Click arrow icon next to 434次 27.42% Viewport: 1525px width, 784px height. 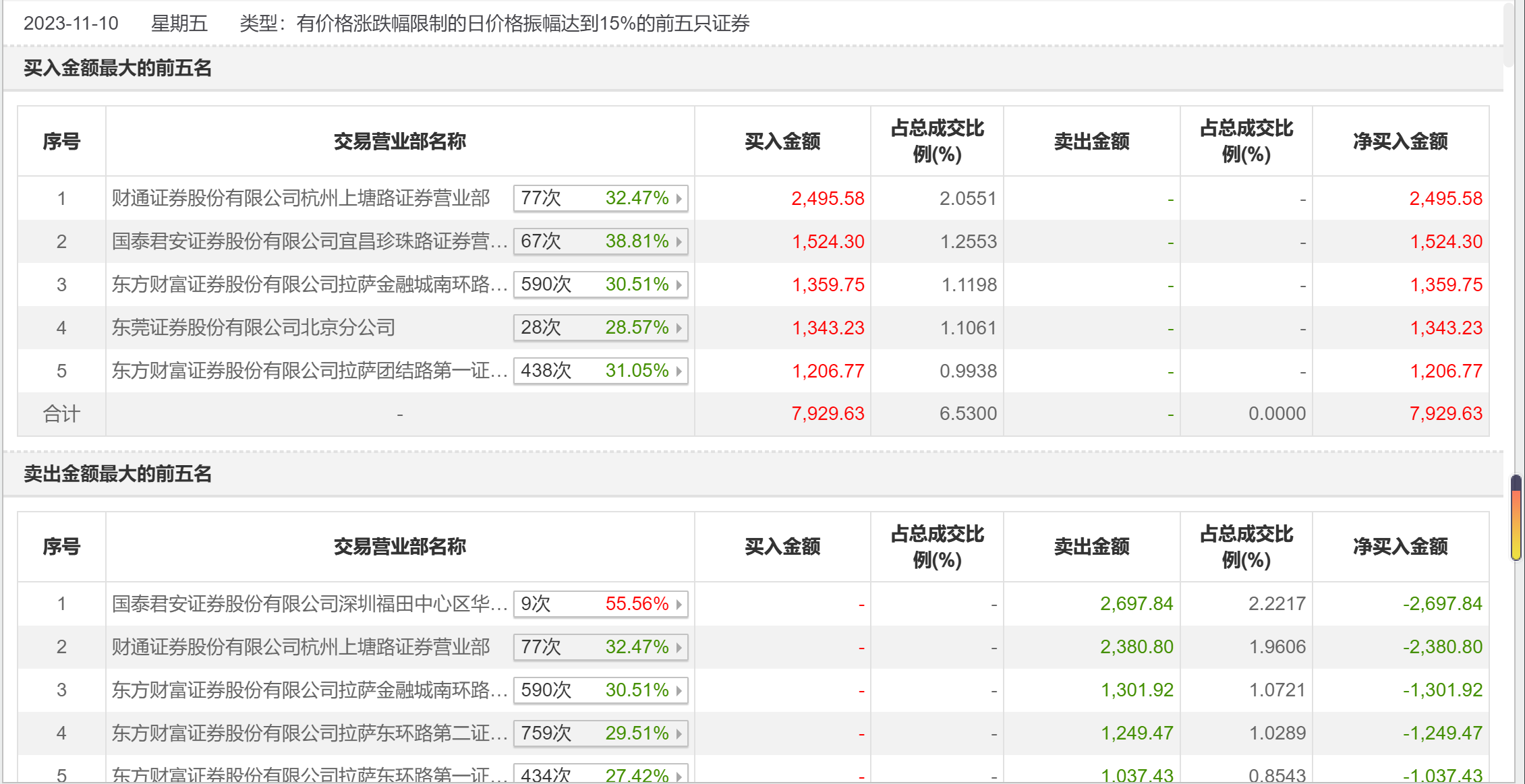[679, 775]
